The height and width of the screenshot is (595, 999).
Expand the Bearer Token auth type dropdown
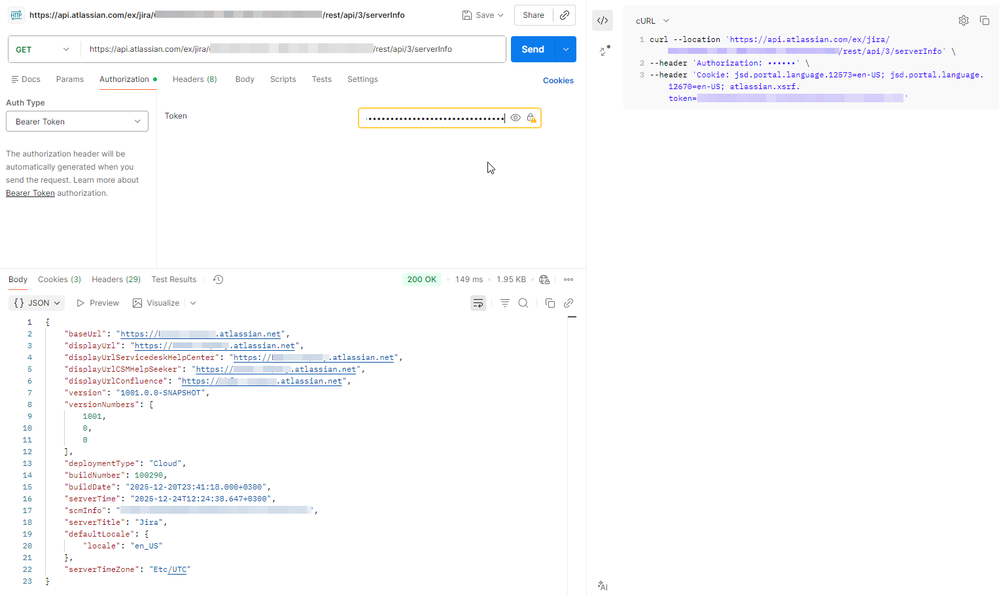click(x=77, y=121)
